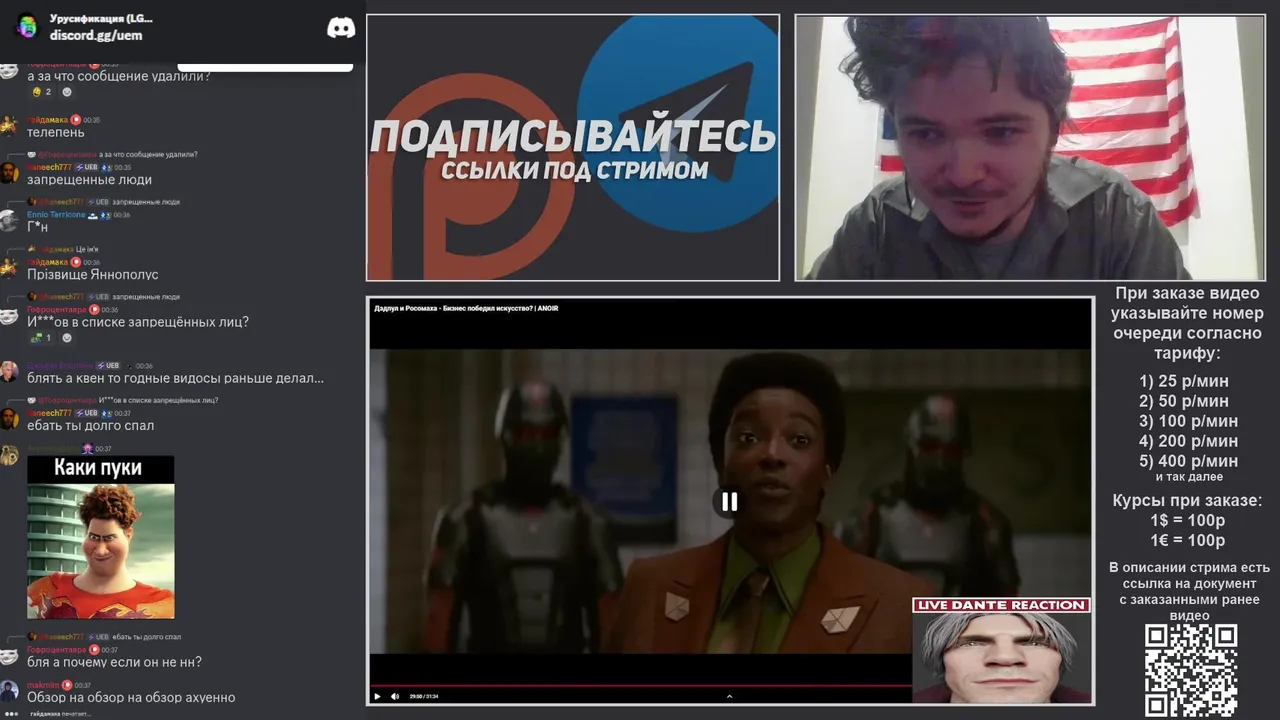This screenshot has width=1280, height=720.
Task: Jump to the reply preview 'ебать ты долго спал'
Action: [x=146, y=637]
